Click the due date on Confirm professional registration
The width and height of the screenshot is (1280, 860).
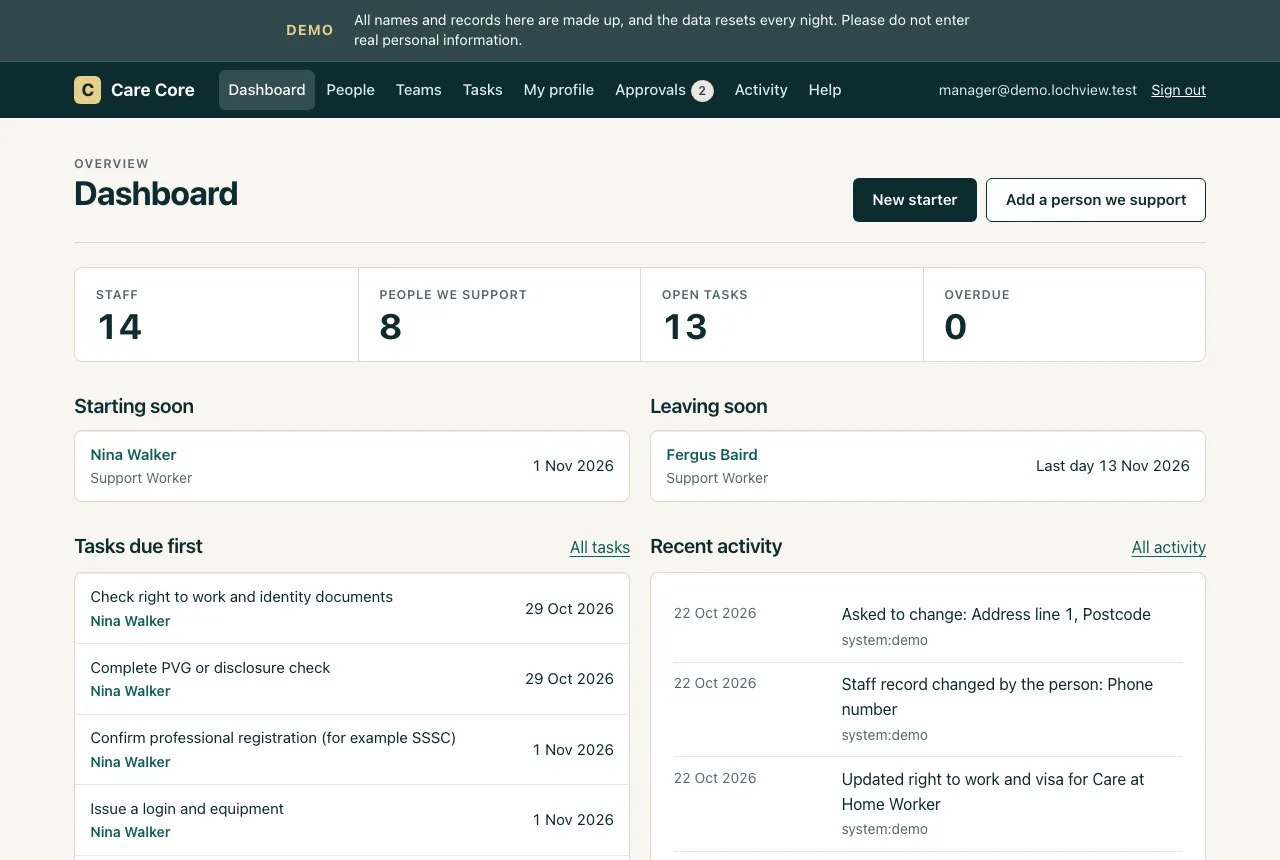(x=573, y=750)
